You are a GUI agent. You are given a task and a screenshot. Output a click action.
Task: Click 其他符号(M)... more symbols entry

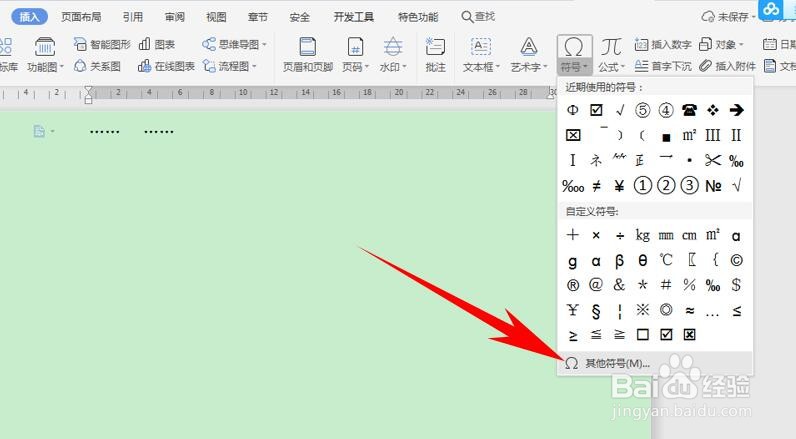coord(655,363)
